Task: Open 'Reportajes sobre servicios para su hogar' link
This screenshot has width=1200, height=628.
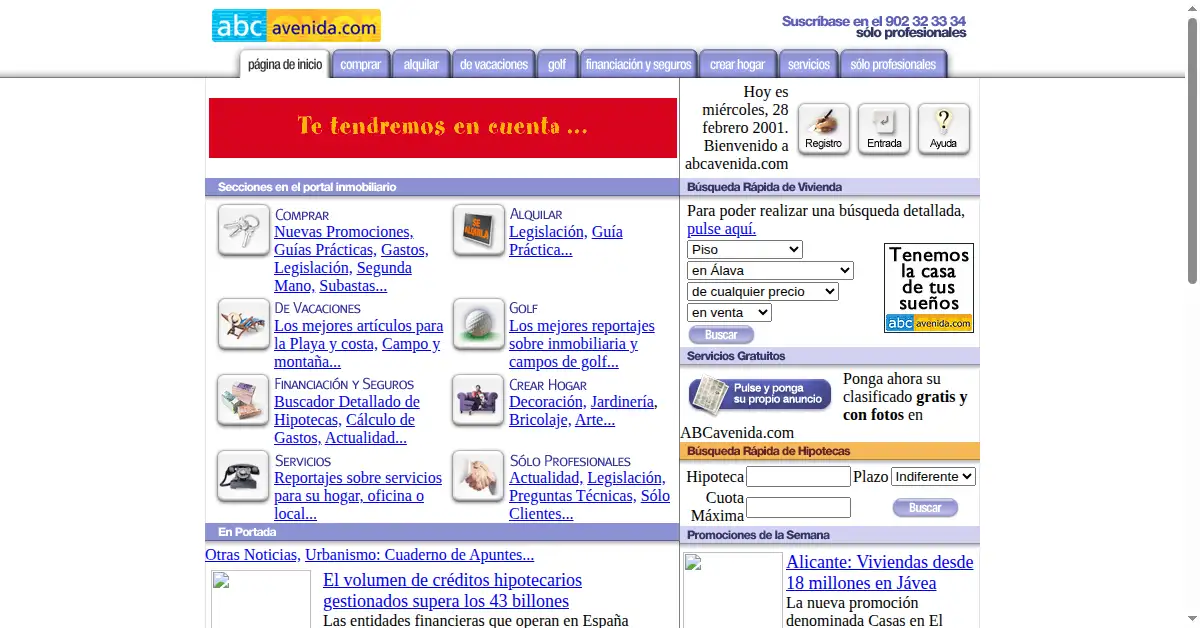Action: click(358, 496)
